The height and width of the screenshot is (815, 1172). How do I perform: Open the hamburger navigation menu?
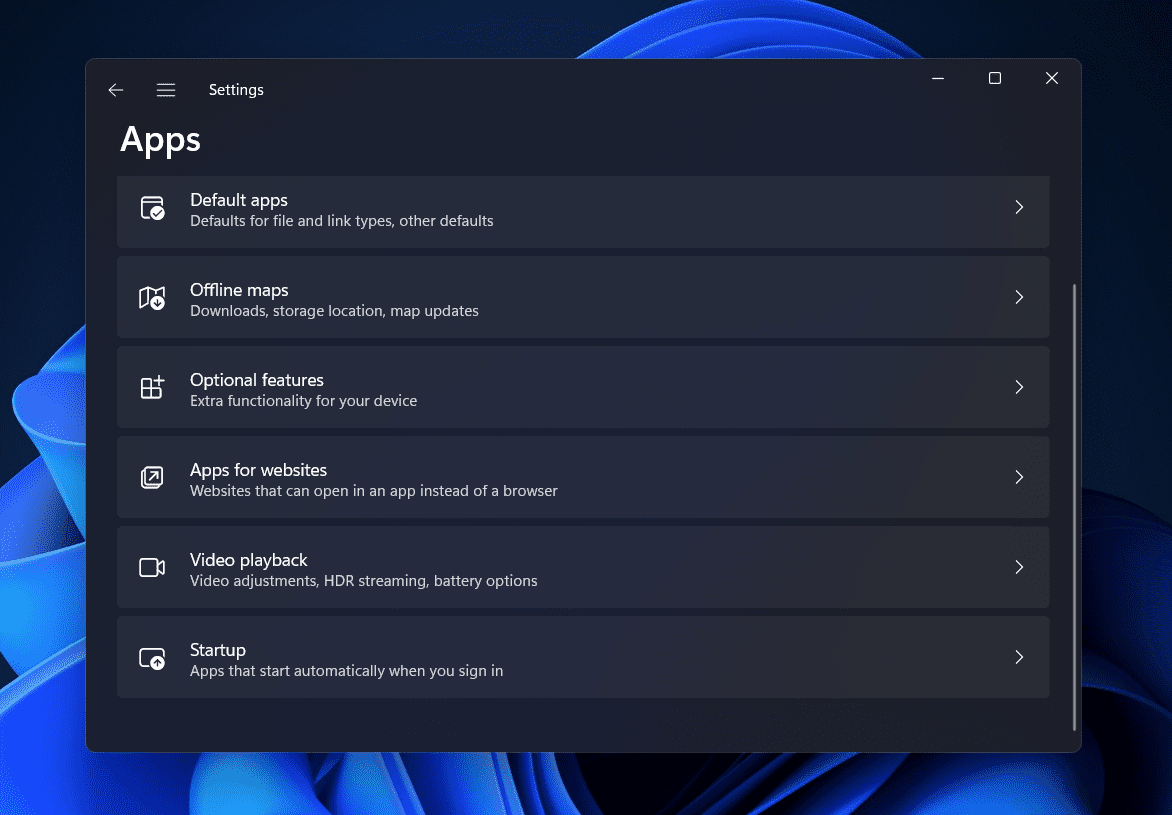point(166,90)
